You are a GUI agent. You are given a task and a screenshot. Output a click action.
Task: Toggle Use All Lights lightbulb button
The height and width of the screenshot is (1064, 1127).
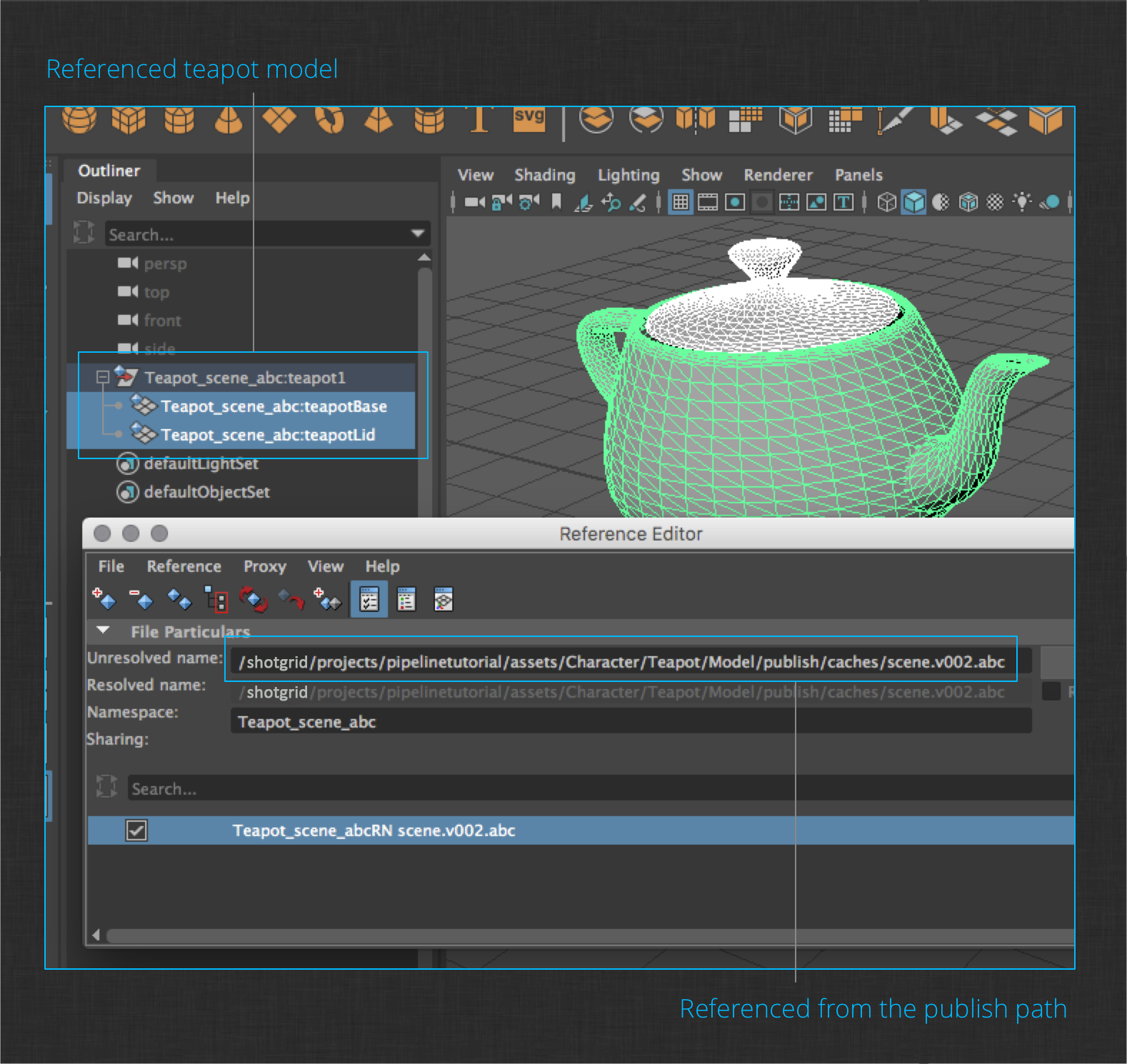pyautogui.click(x=1023, y=202)
